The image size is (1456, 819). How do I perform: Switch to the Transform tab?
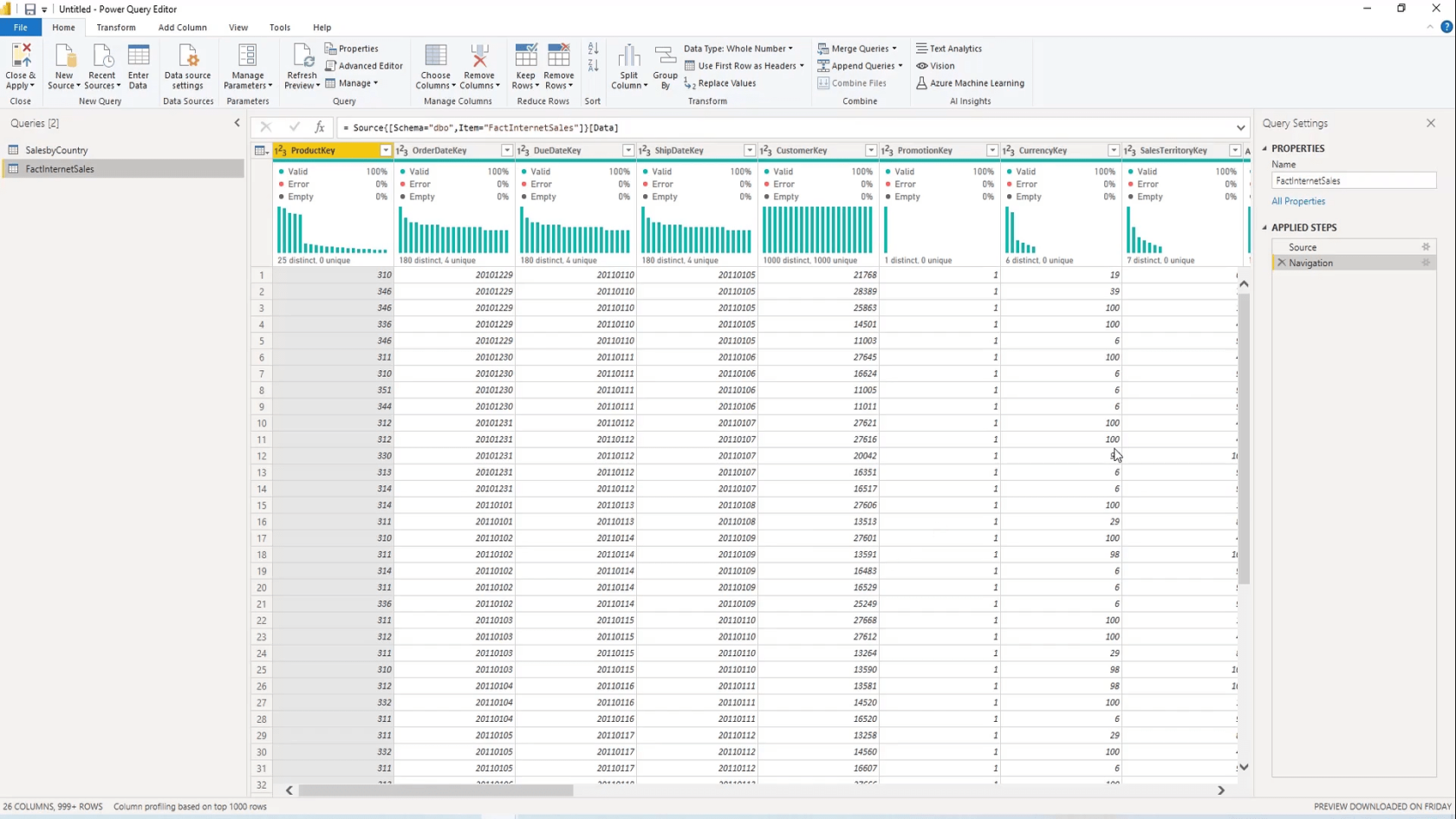point(116,28)
